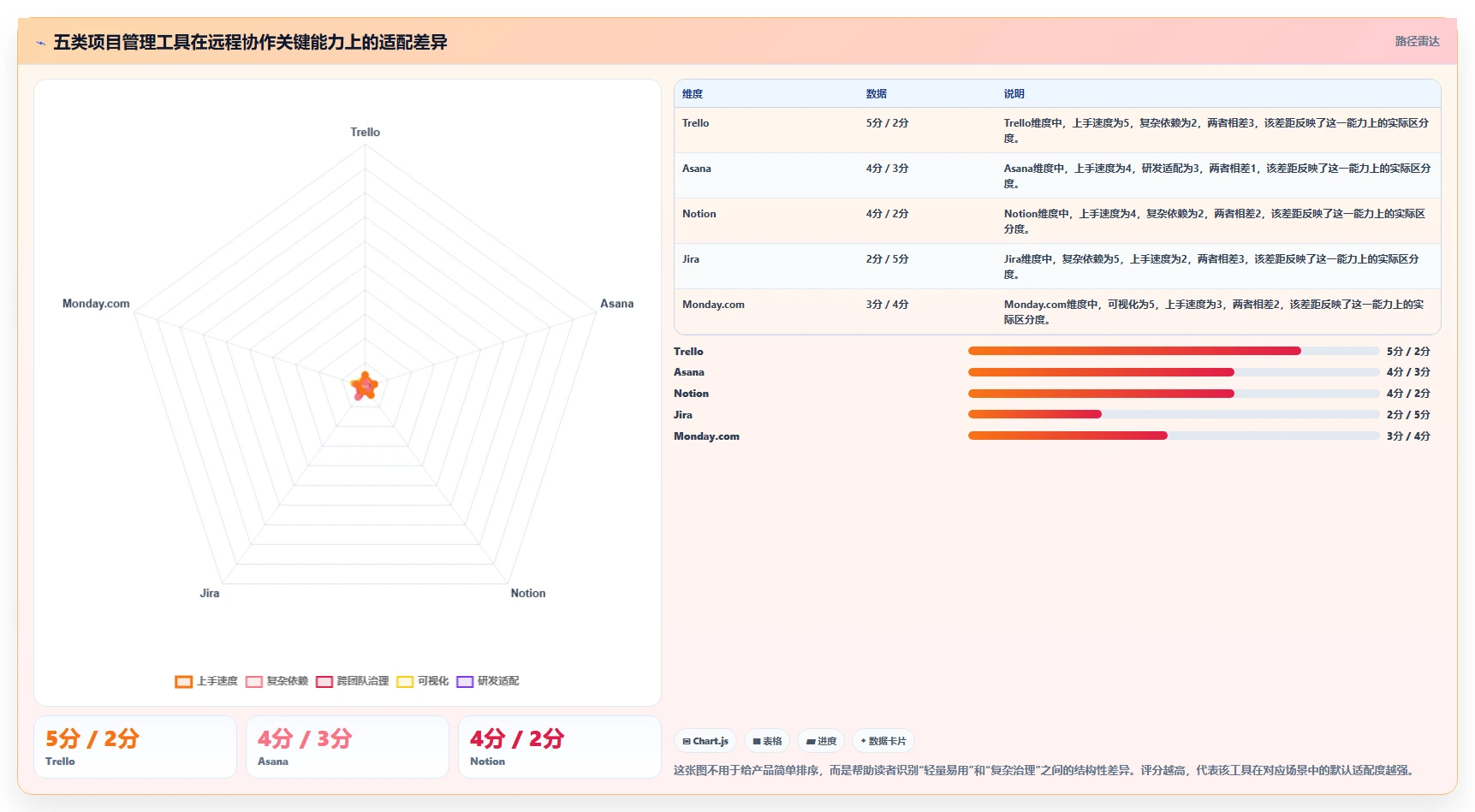Click the 4分 / 2分 value in Notion table row
The image size is (1475, 812).
[887, 214]
